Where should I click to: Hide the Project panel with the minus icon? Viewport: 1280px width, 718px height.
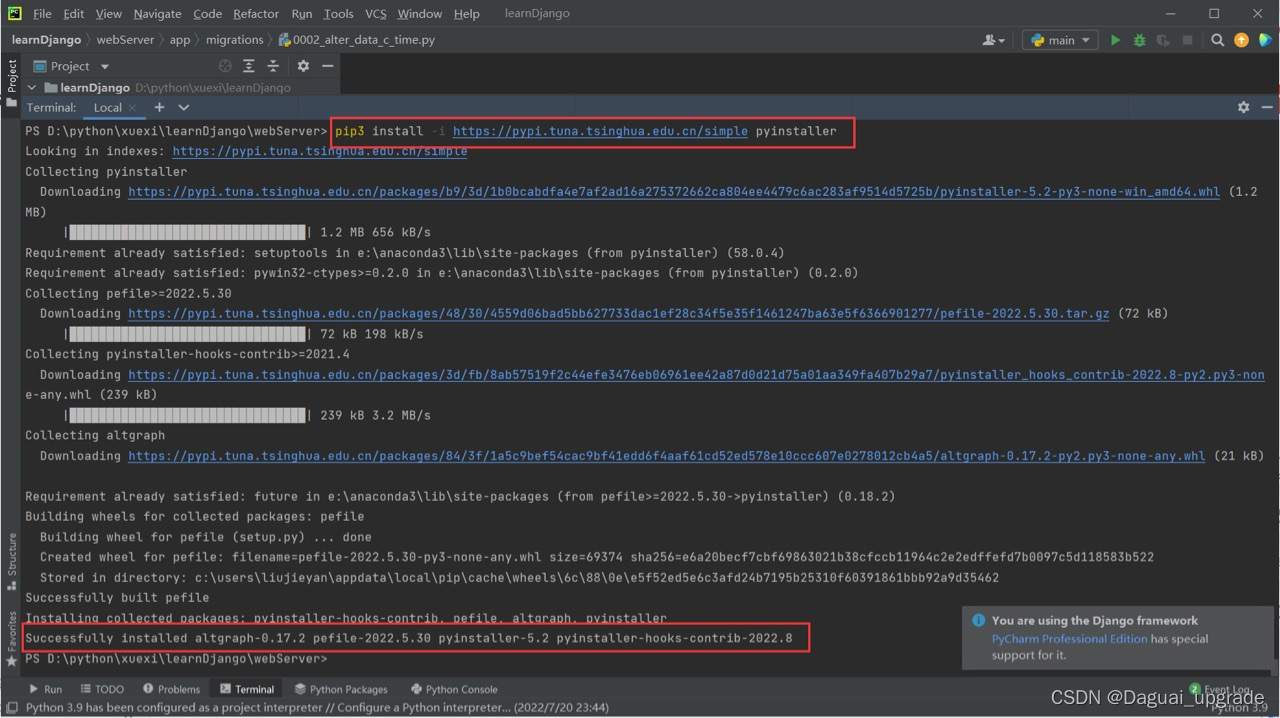tap(327, 66)
